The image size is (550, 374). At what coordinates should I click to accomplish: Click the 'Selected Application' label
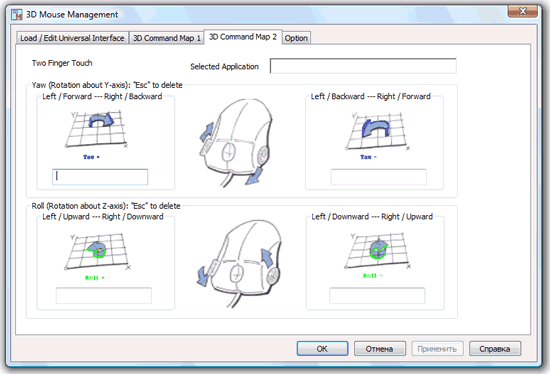[x=224, y=67]
